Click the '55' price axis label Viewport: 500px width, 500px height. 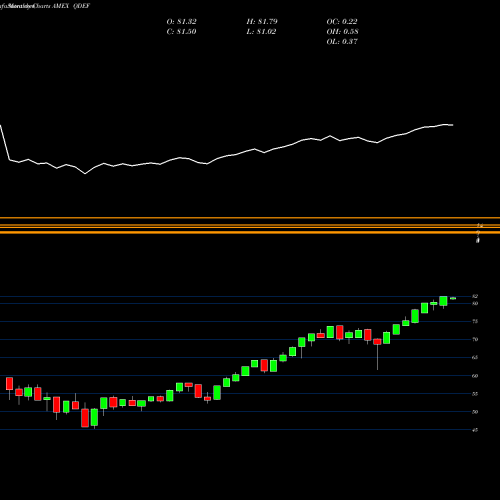point(475,394)
